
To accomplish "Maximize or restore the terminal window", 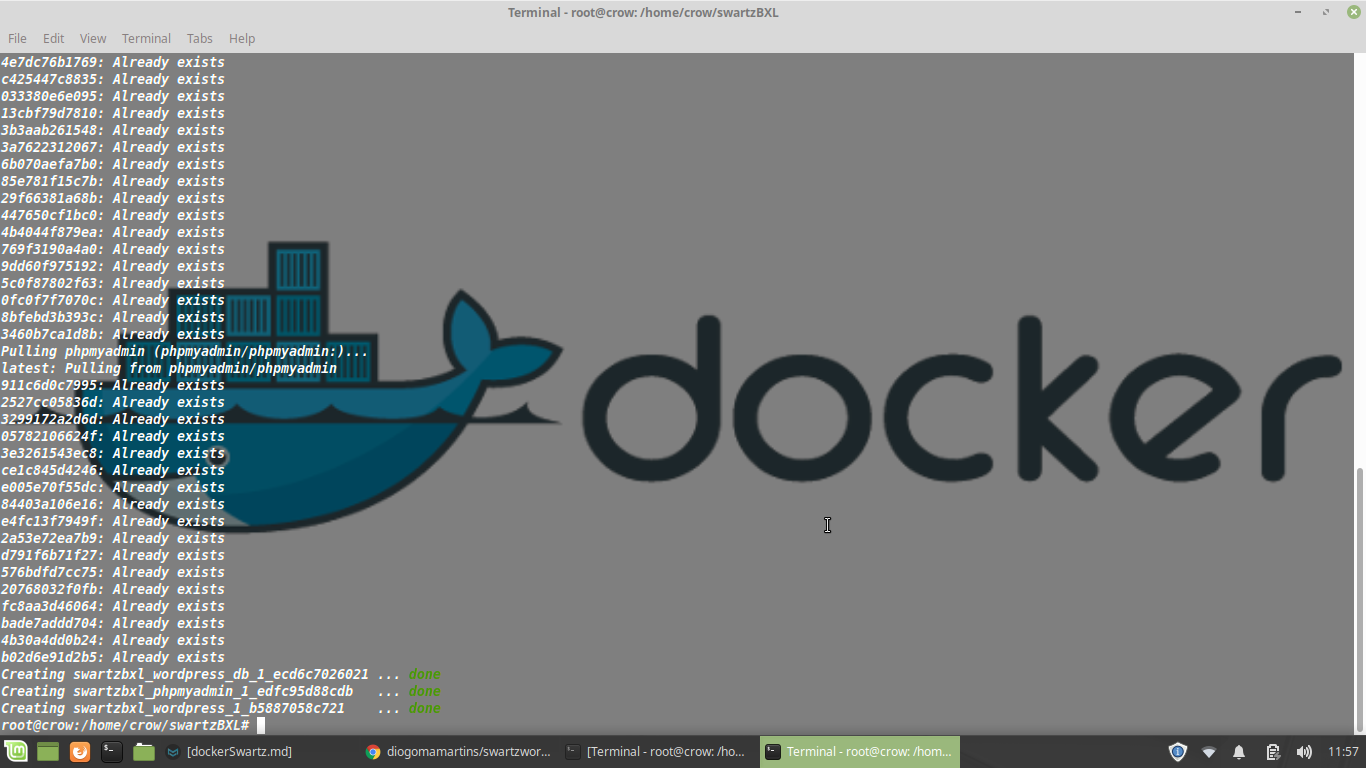I will pyautogui.click(x=1326, y=12).
